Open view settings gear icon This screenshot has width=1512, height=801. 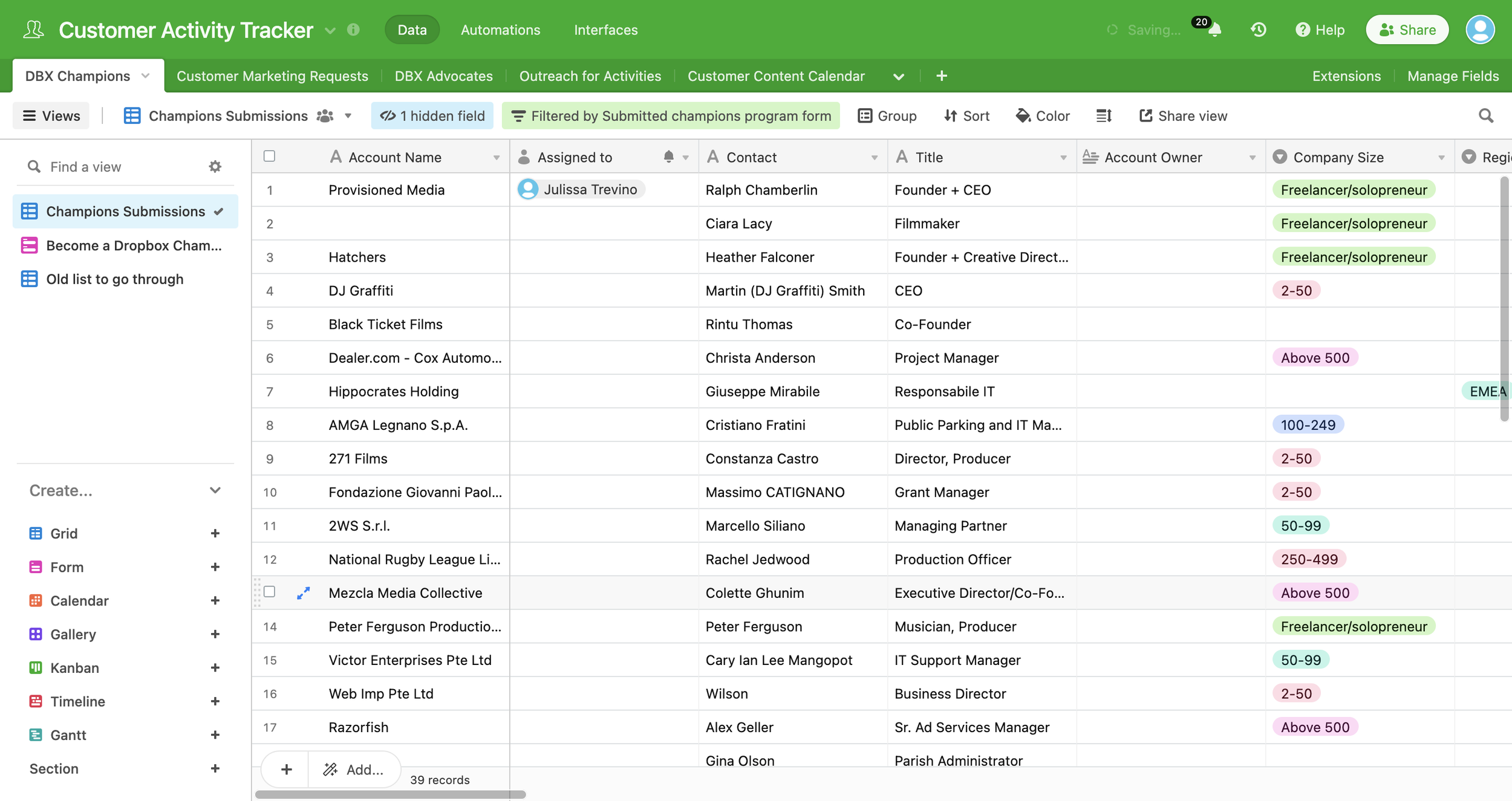215,166
